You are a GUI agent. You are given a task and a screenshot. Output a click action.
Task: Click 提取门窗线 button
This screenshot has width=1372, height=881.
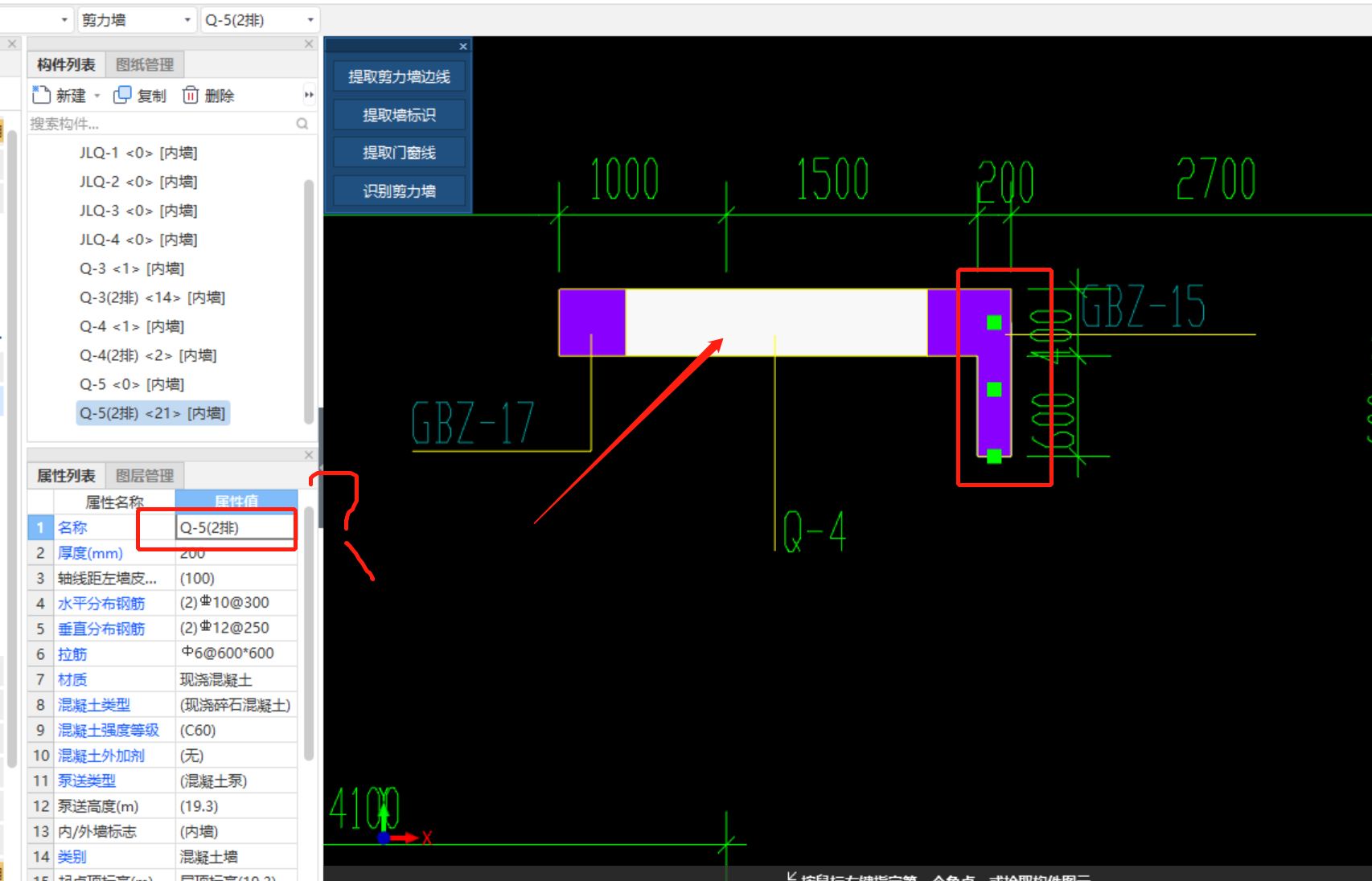coord(399,153)
